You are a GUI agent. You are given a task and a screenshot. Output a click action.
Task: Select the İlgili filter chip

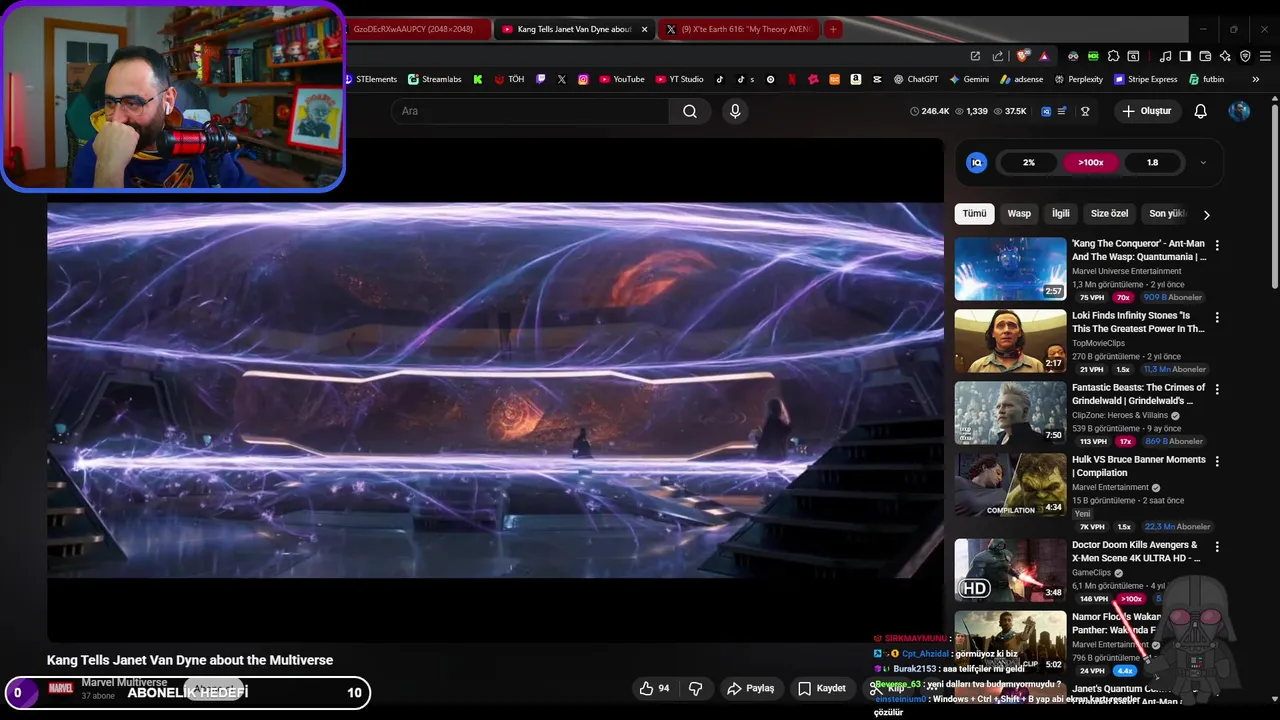click(1060, 213)
